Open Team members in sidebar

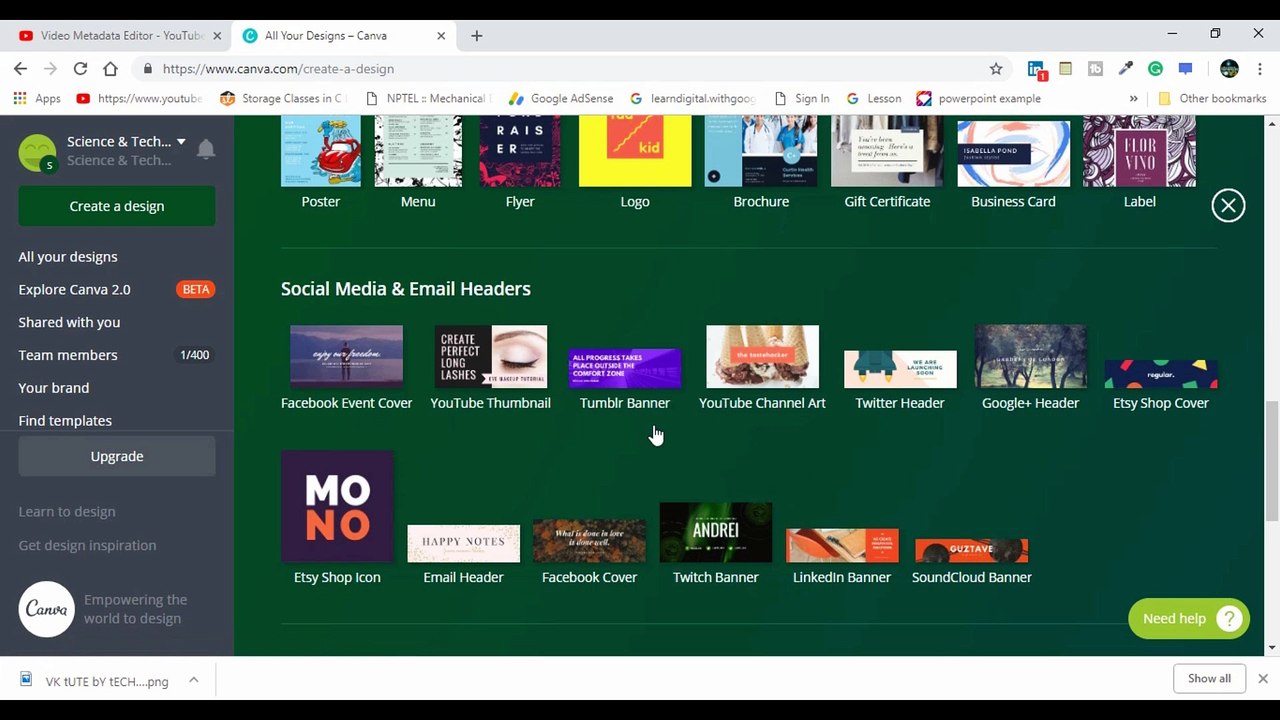point(68,355)
